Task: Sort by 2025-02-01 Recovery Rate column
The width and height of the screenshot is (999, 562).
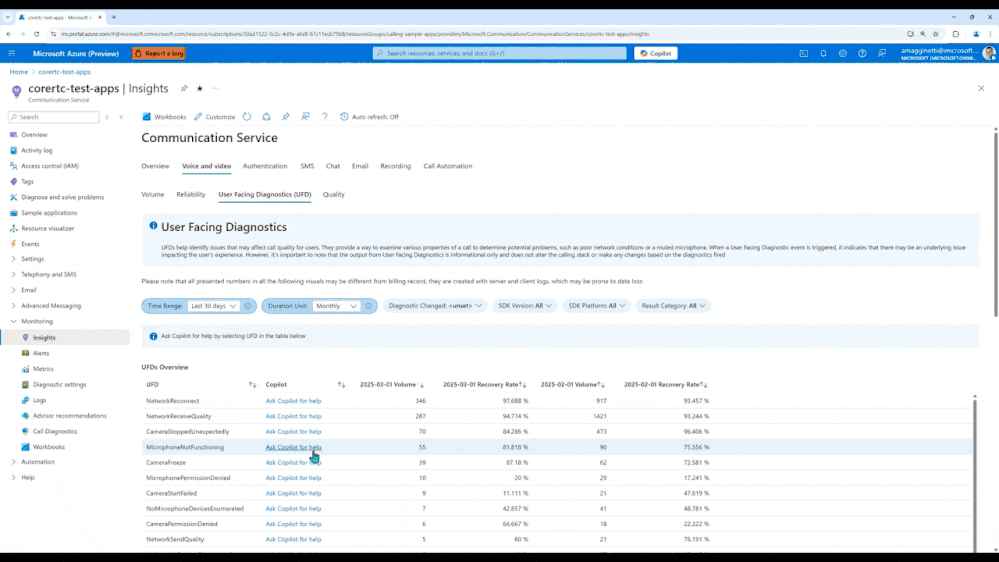Action: pos(704,385)
